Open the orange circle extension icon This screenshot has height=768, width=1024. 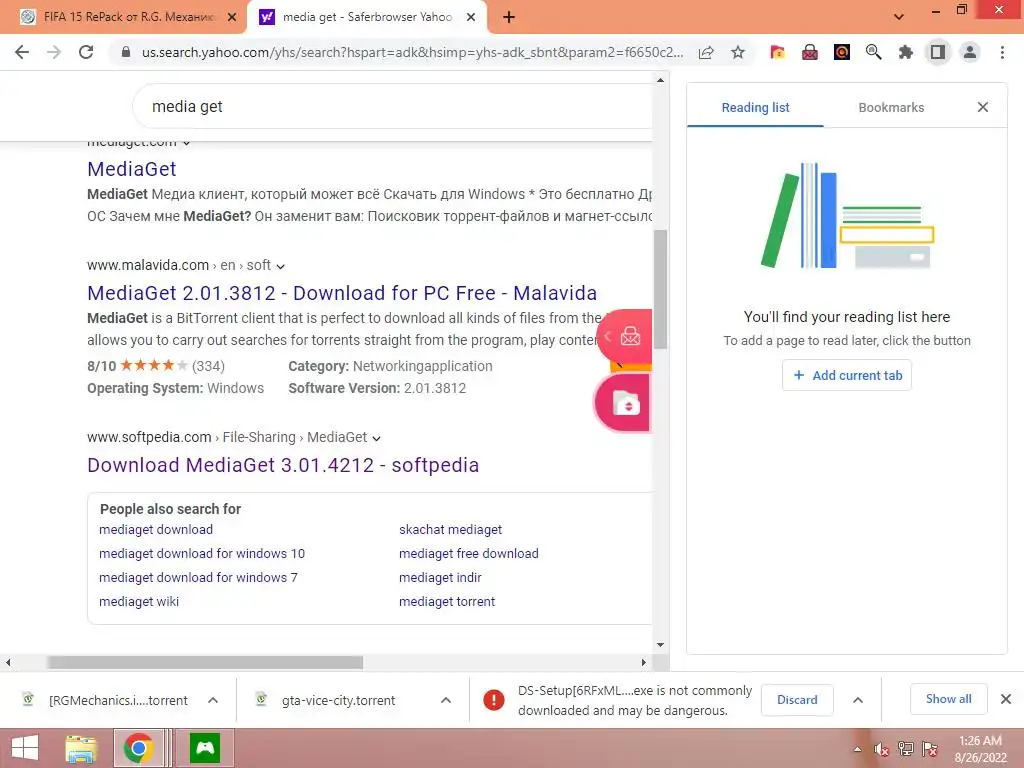point(842,52)
